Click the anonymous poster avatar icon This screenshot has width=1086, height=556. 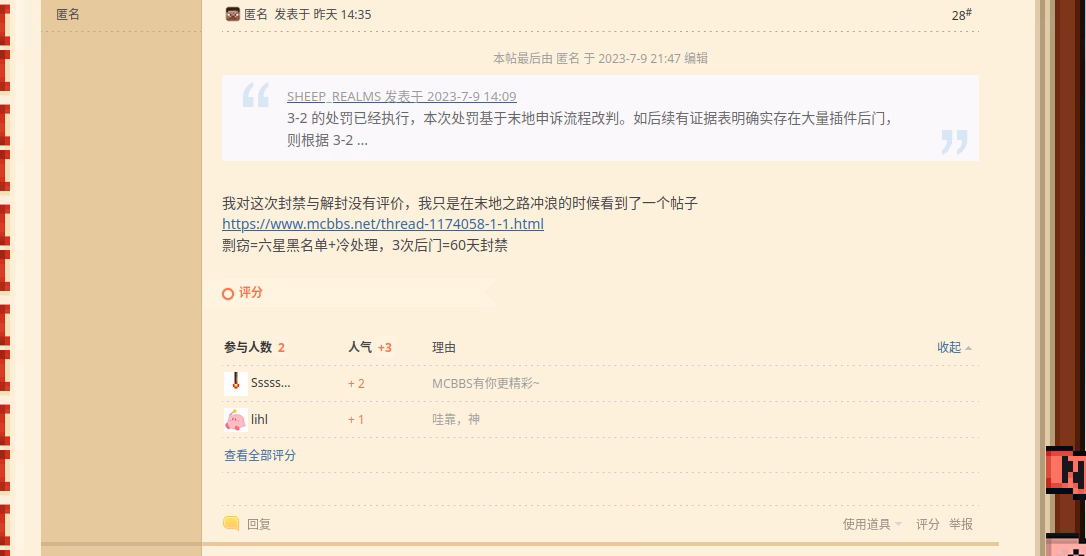(x=233, y=14)
